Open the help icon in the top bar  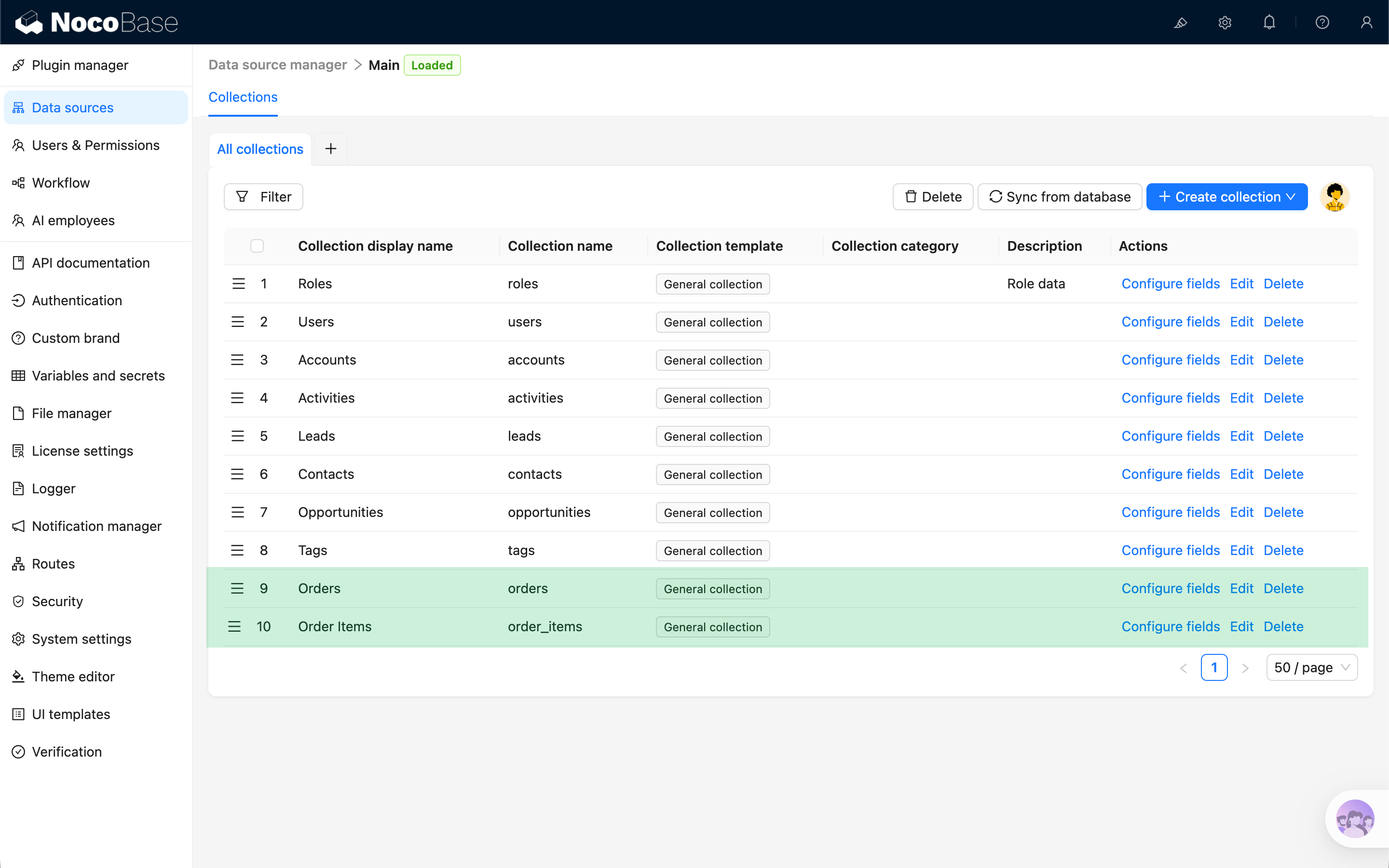(1322, 22)
